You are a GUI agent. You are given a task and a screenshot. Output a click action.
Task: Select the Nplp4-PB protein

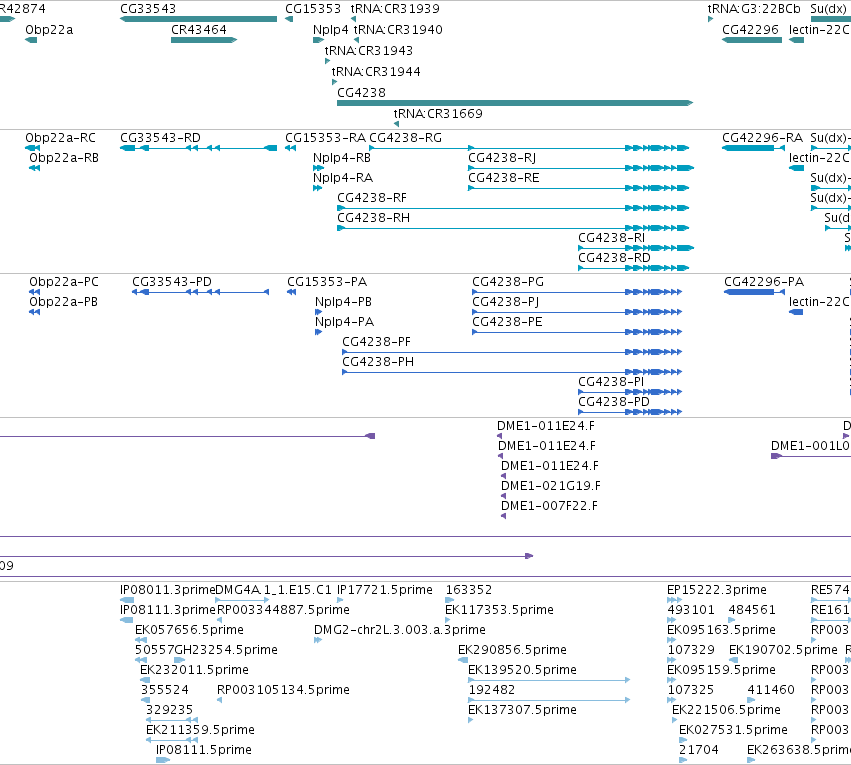coord(319,312)
